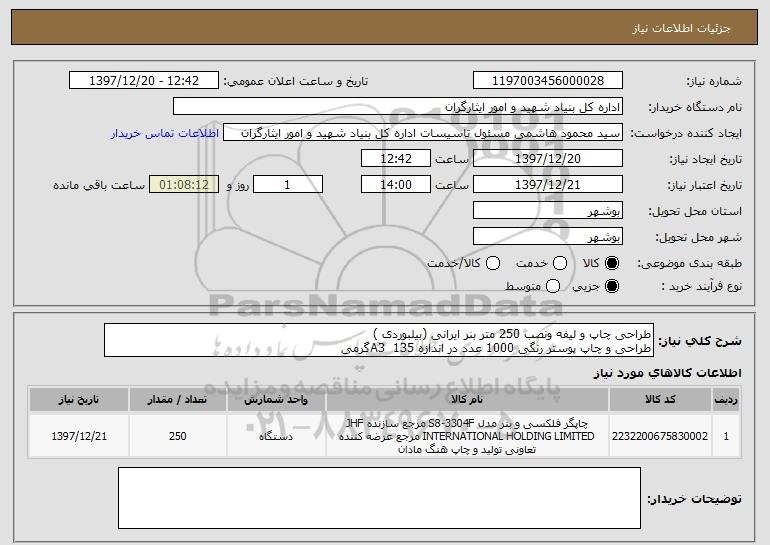This screenshot has width=770, height=545.
Task: Click the شماره نیاز field 1197003456000028
Action: 548,81
